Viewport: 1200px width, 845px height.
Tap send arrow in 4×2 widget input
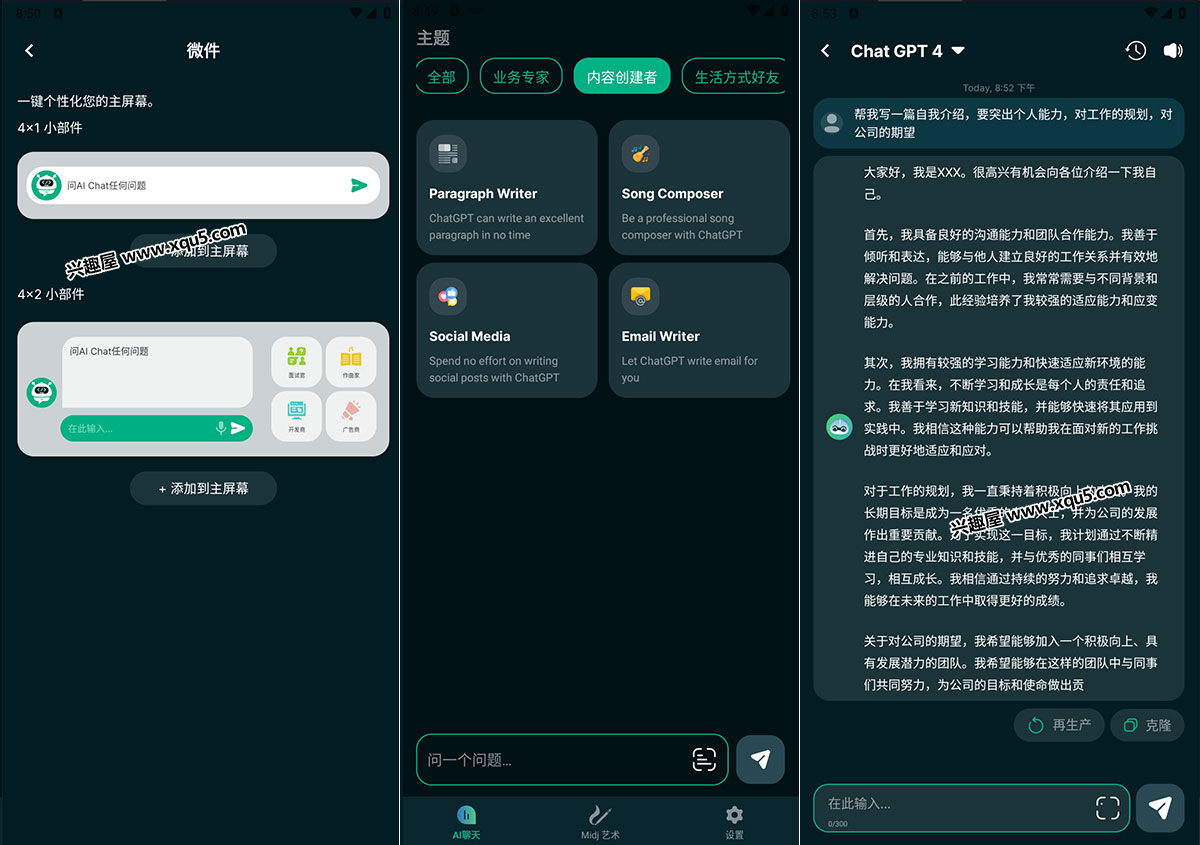238,428
